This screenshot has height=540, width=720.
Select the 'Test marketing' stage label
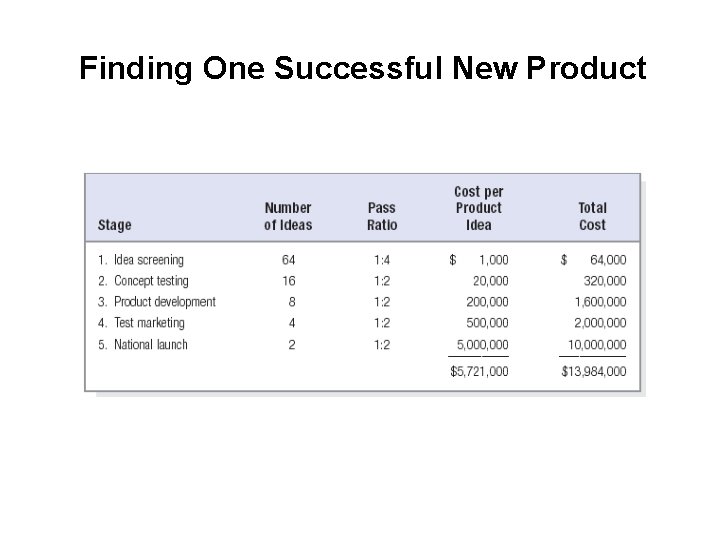tap(149, 323)
